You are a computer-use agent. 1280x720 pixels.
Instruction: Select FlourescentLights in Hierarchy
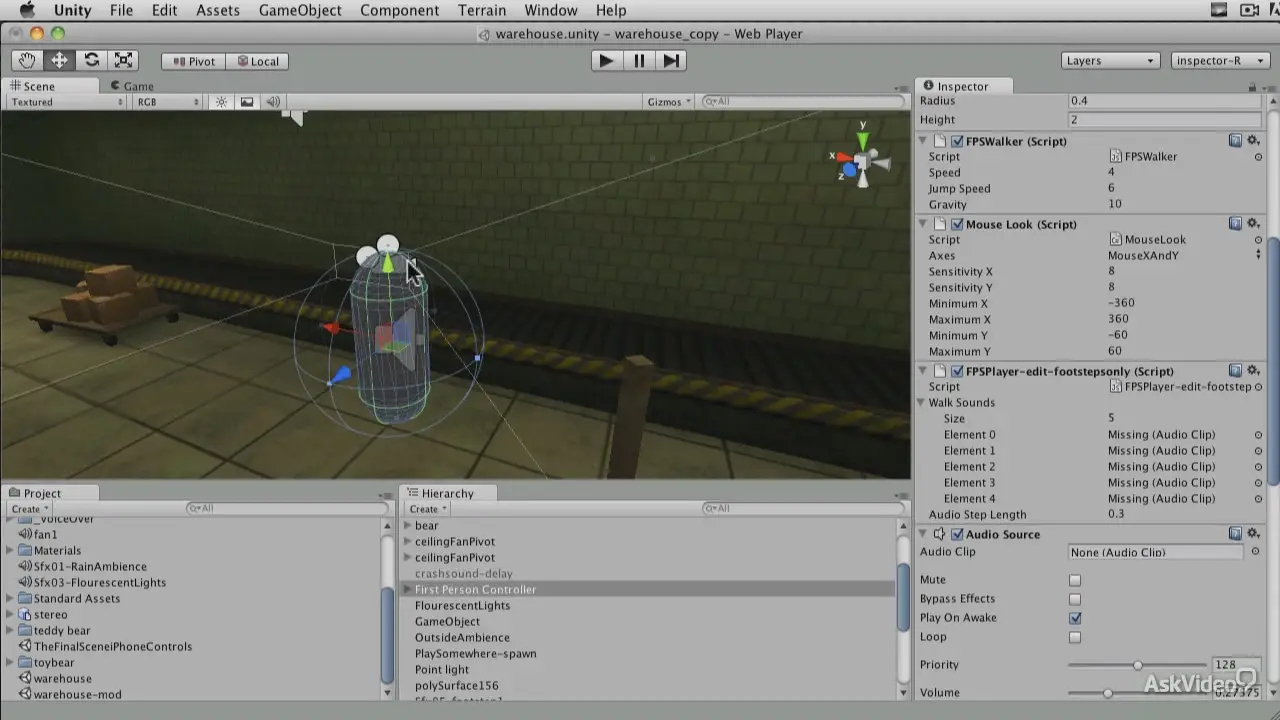(x=462, y=606)
